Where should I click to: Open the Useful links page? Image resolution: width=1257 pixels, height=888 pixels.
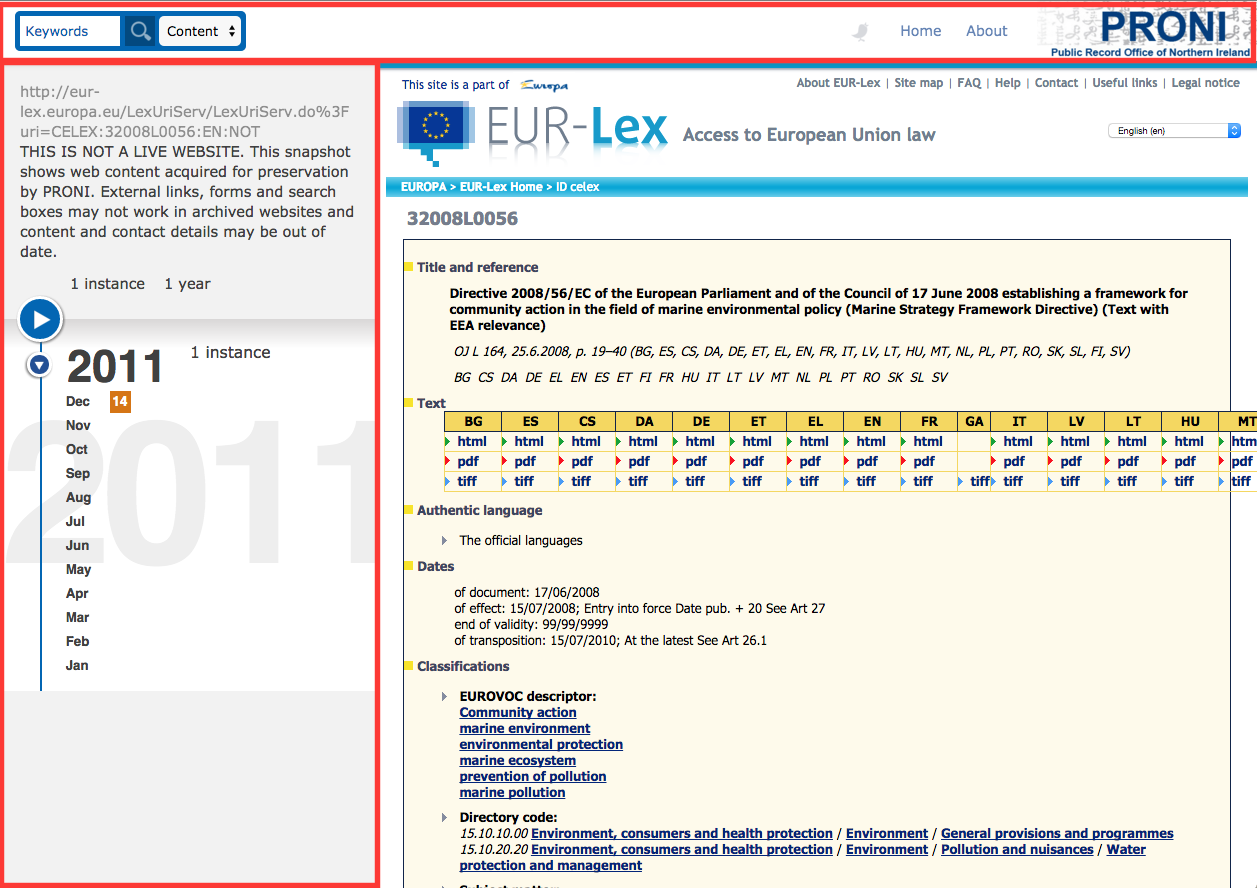click(1124, 83)
